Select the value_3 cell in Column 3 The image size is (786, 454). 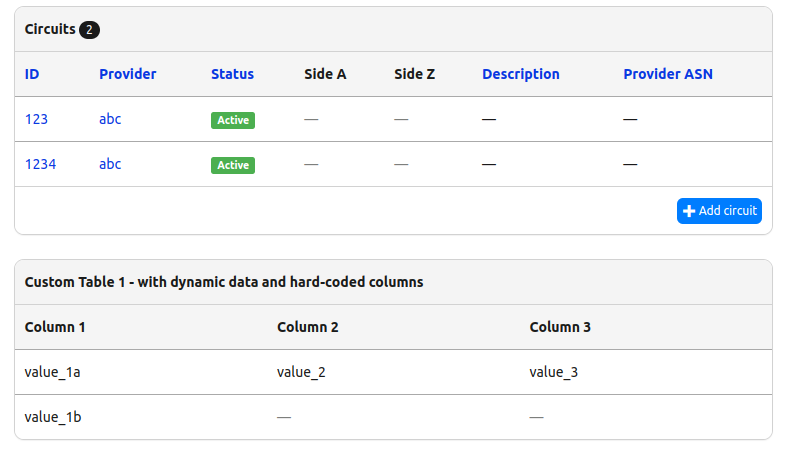pyautogui.click(x=553, y=372)
